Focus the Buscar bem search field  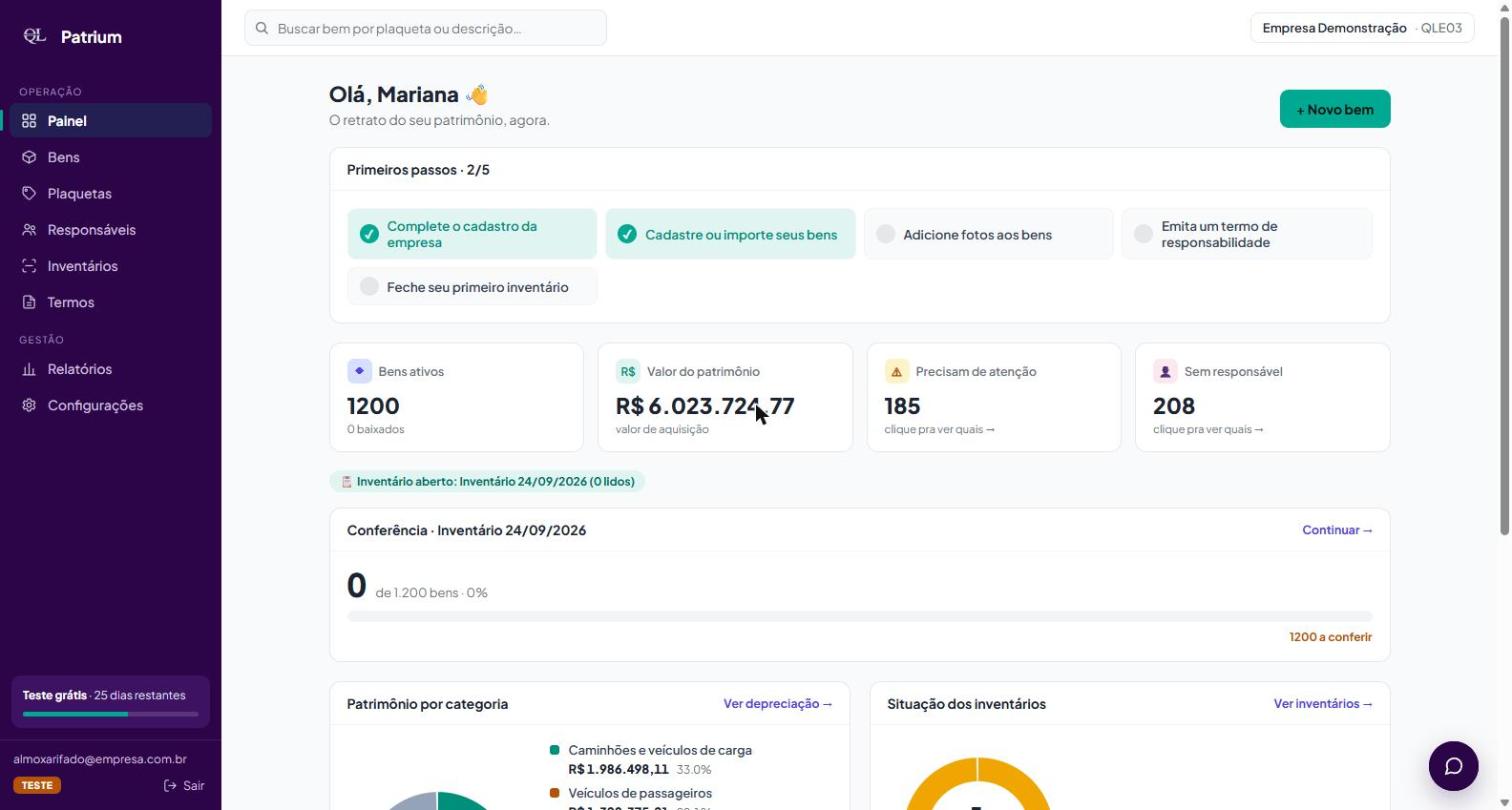426,28
